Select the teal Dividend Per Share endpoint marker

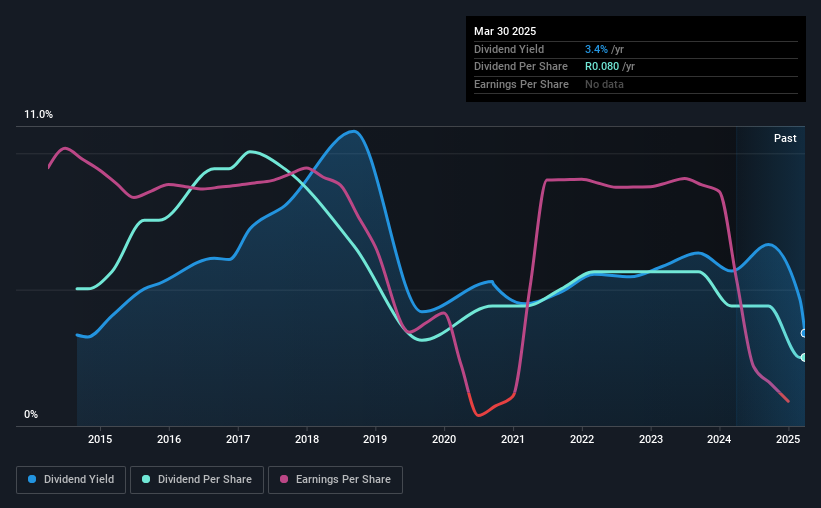point(804,358)
